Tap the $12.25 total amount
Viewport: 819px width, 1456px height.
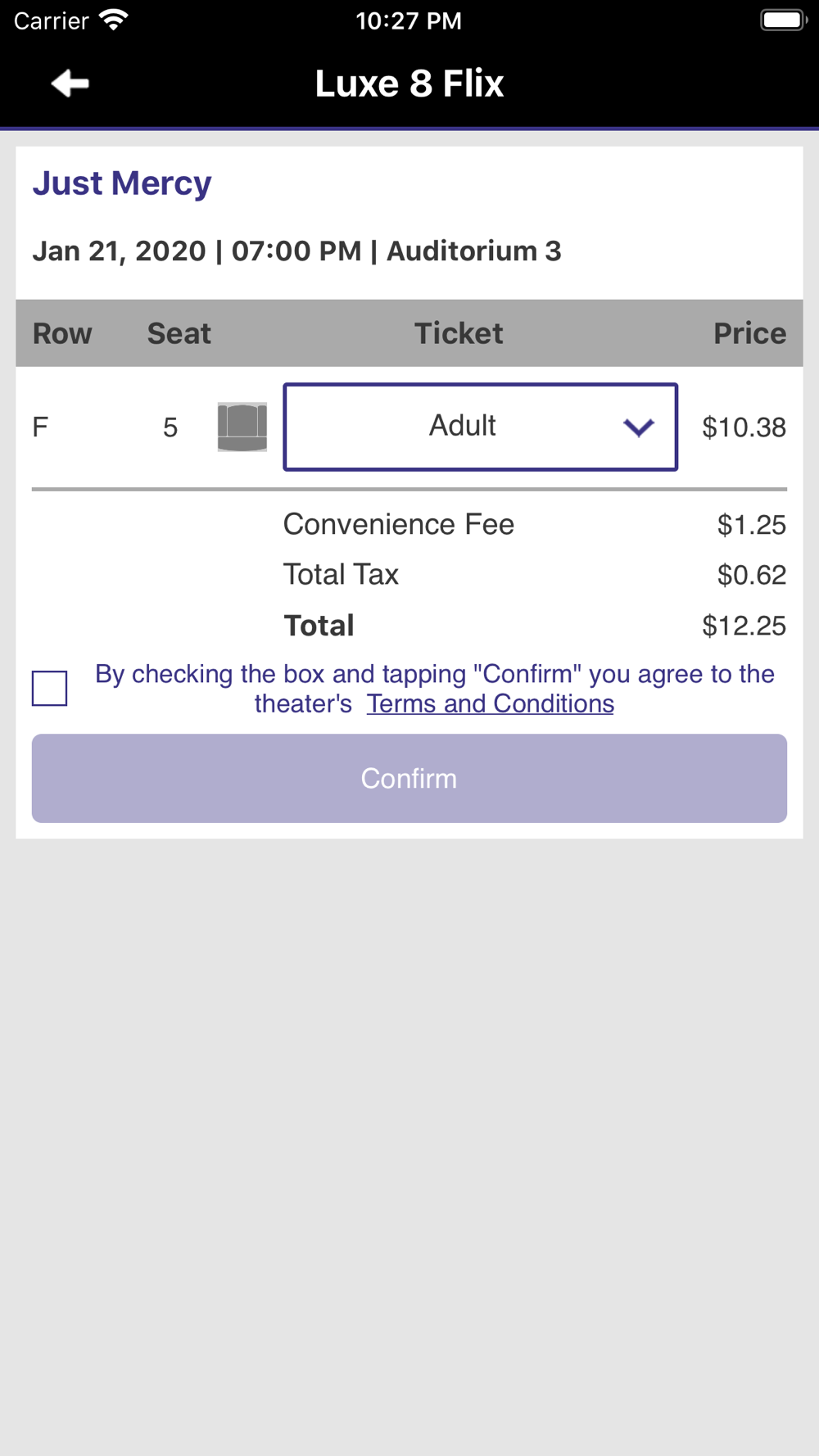(x=744, y=626)
